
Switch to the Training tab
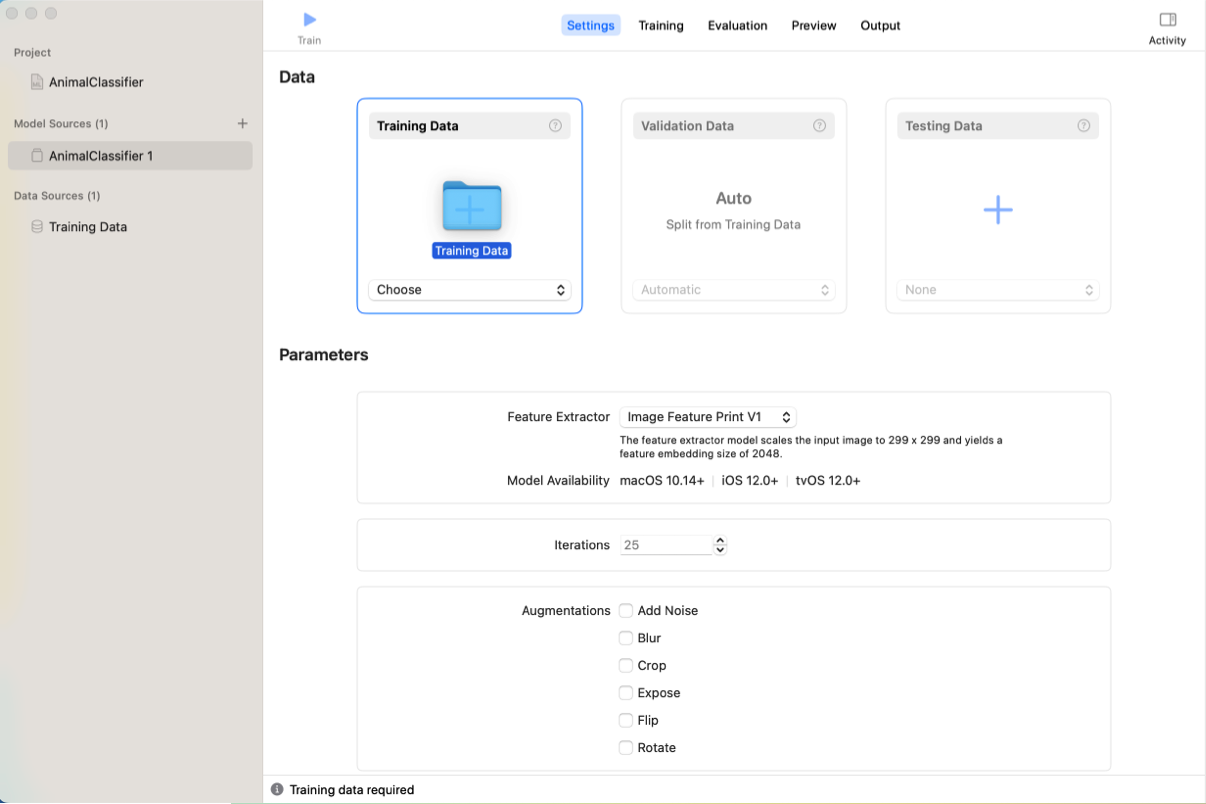coord(661,26)
